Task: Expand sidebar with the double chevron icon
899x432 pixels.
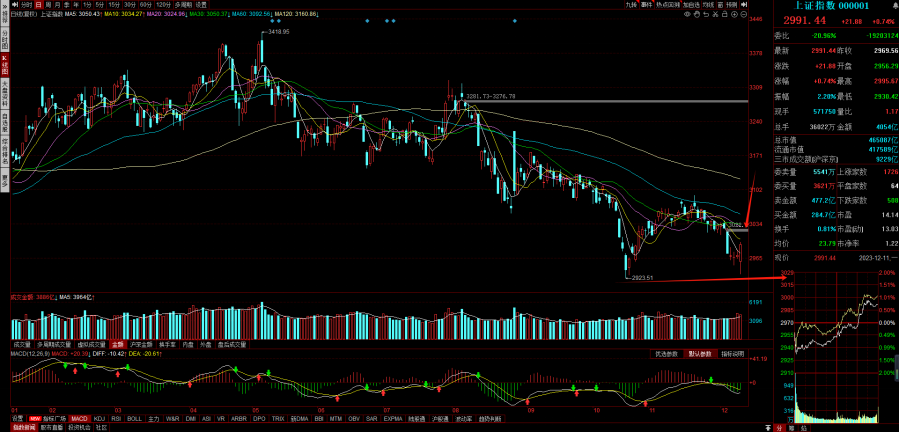Action: tap(5, 6)
